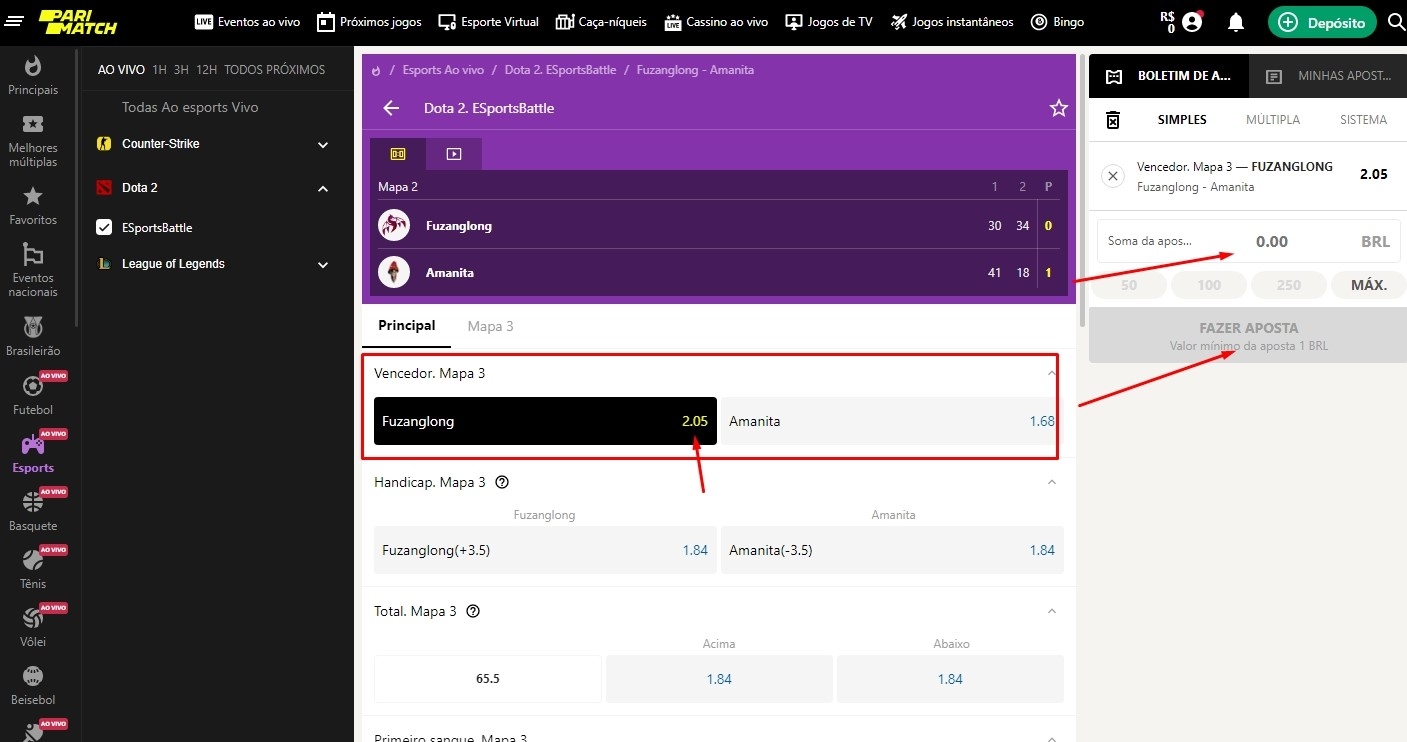
Task: Click the favorite star icon for this match
Action: 1058,108
